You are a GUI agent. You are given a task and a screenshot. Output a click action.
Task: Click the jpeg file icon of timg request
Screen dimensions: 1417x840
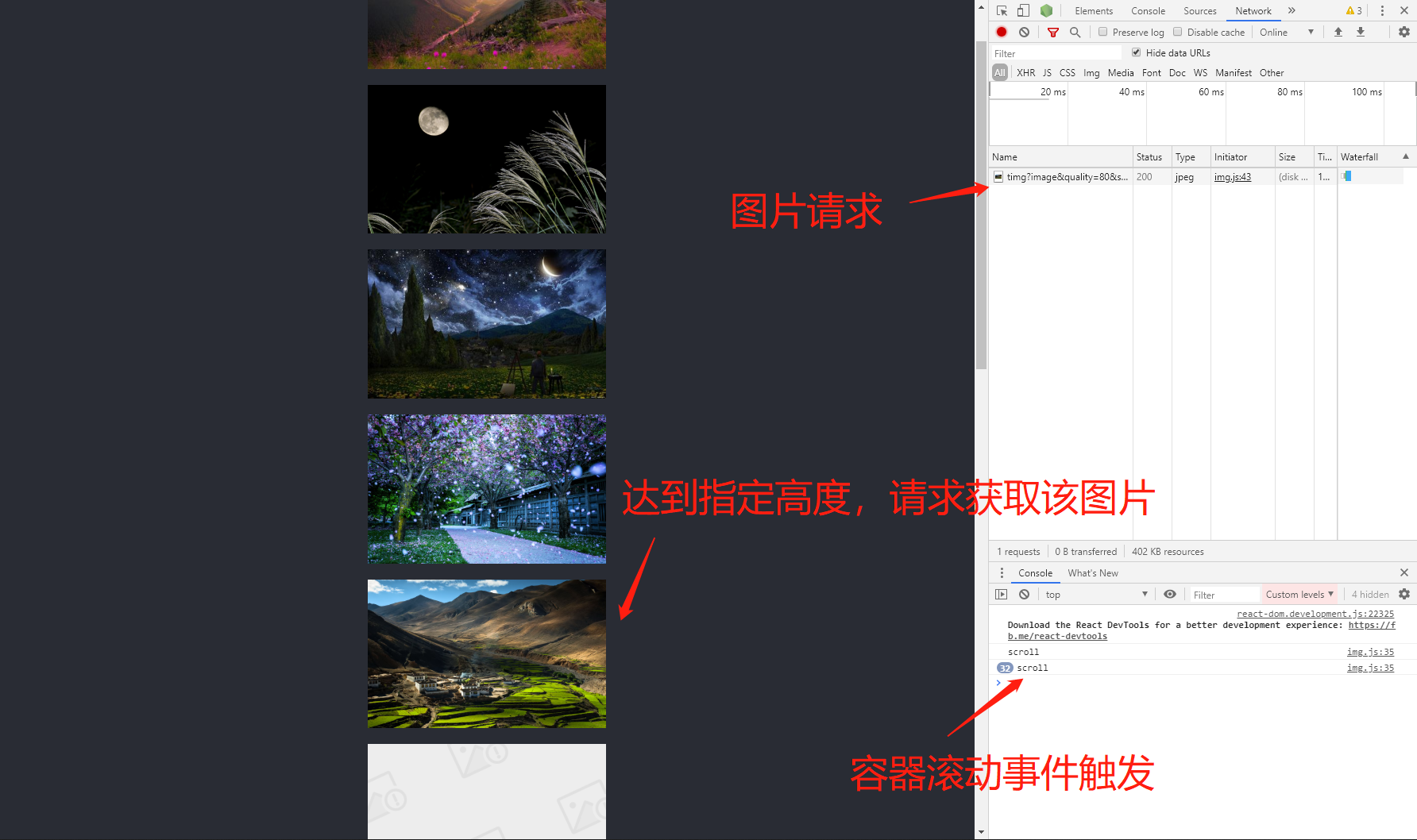point(998,176)
